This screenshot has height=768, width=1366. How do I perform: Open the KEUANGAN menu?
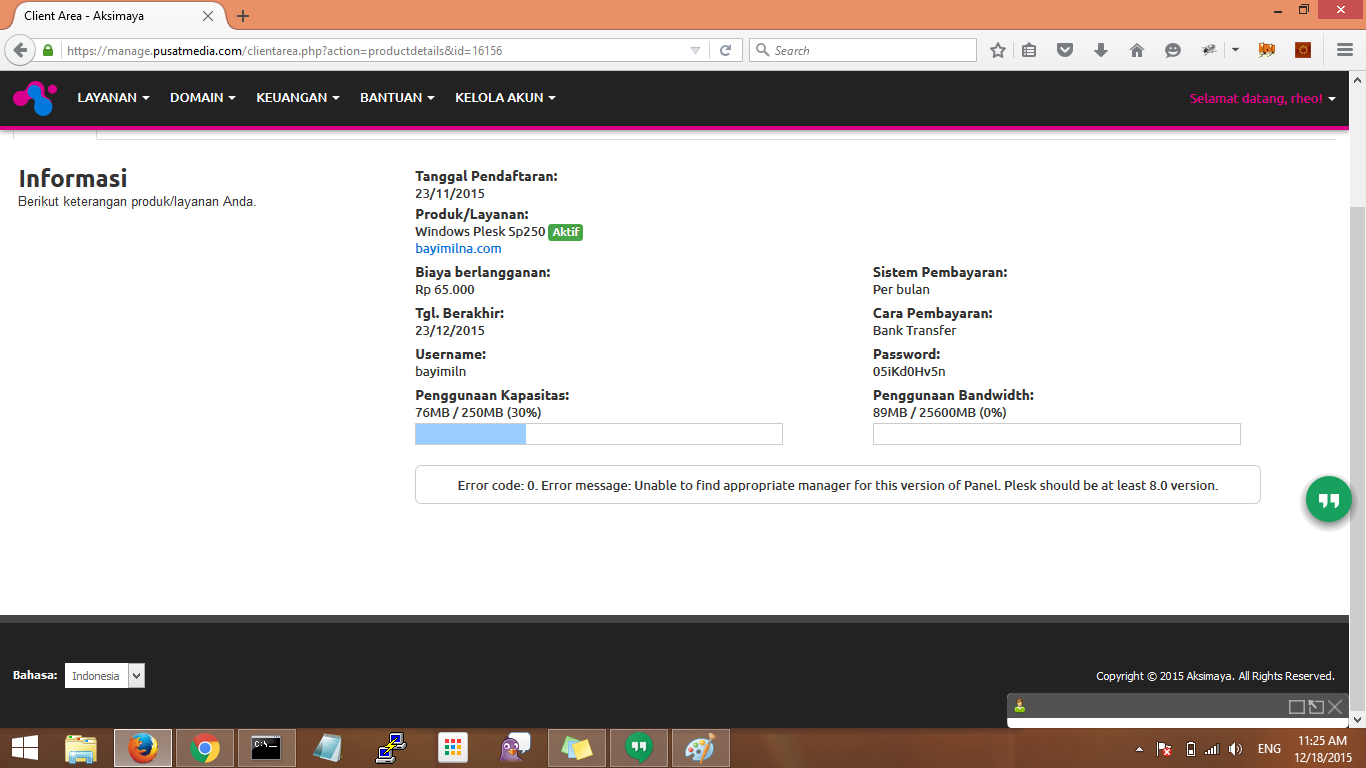pos(298,98)
